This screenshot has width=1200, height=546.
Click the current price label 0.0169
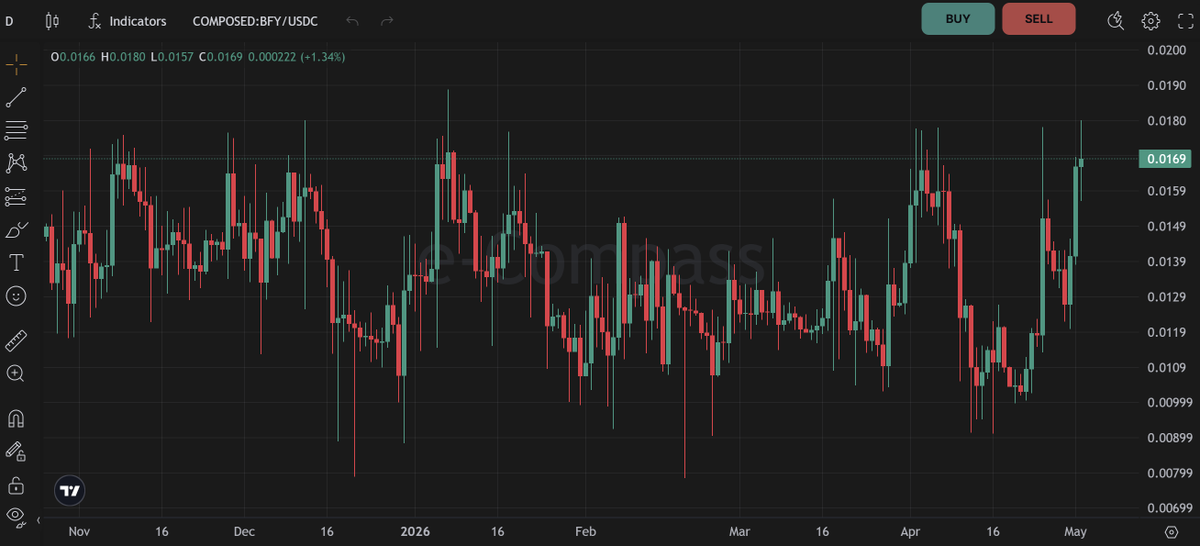pyautogui.click(x=1165, y=158)
